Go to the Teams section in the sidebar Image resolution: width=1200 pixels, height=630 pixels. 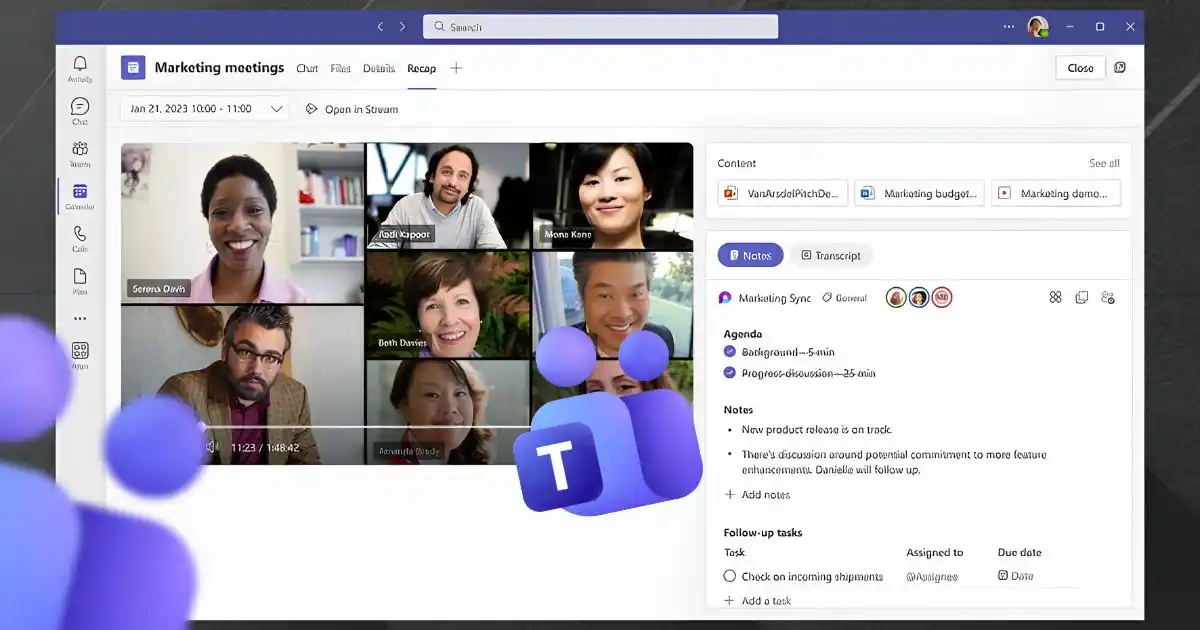pos(80,154)
